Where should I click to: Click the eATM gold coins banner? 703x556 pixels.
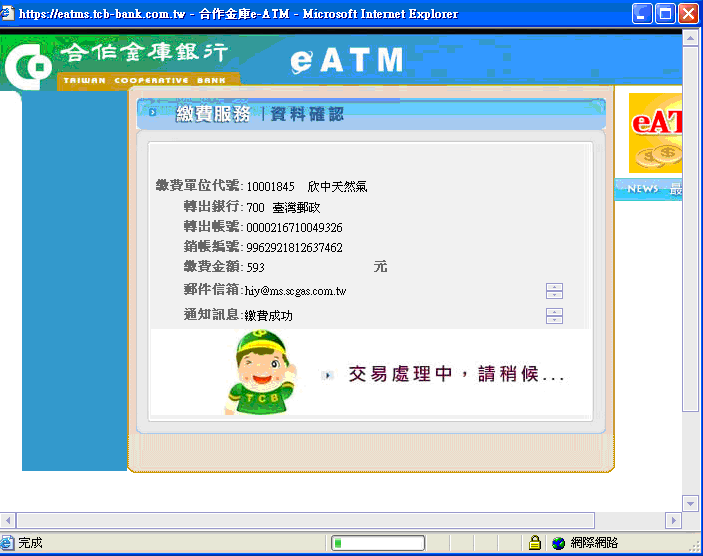point(655,133)
